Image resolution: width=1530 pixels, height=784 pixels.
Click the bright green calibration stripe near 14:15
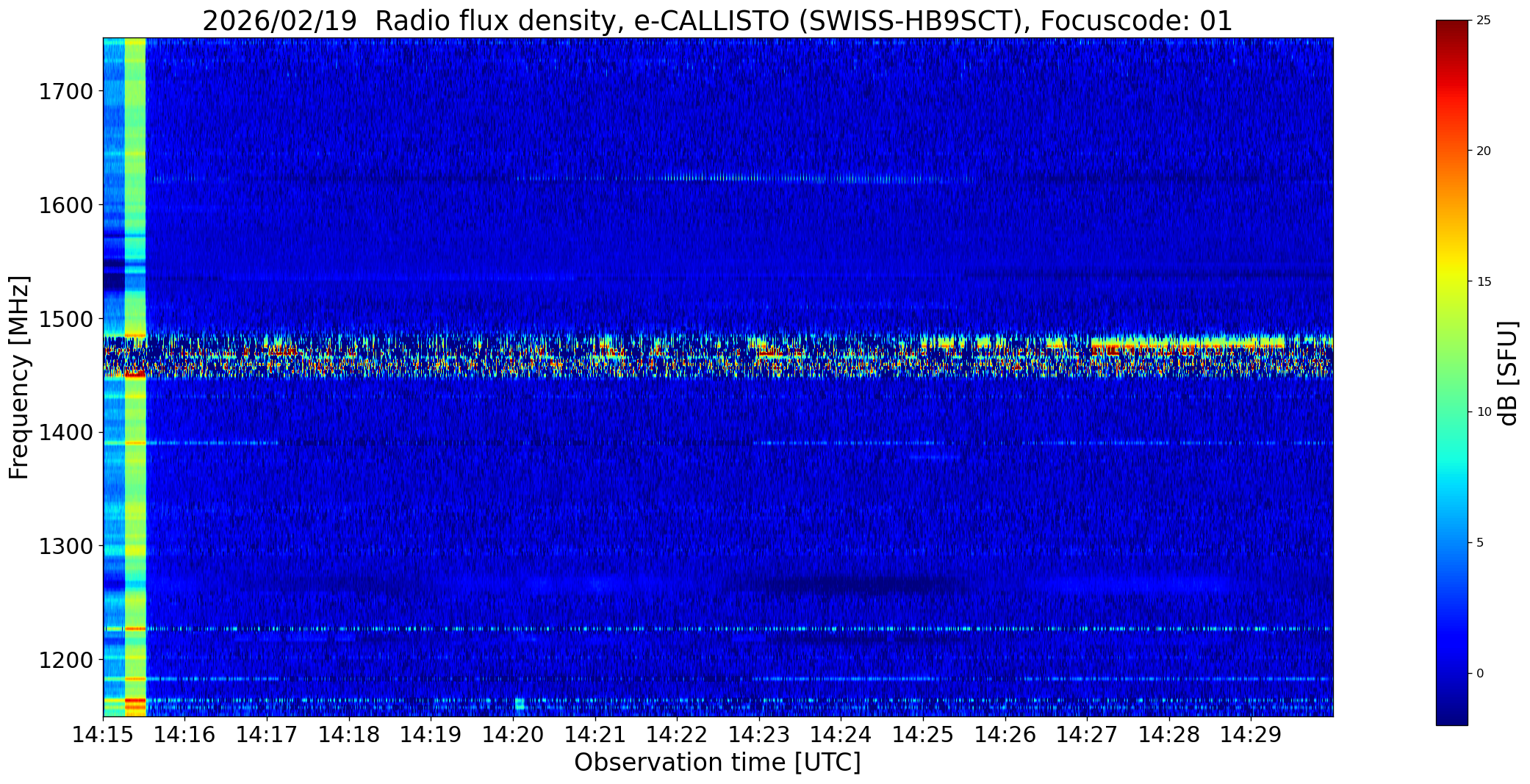coord(135,377)
